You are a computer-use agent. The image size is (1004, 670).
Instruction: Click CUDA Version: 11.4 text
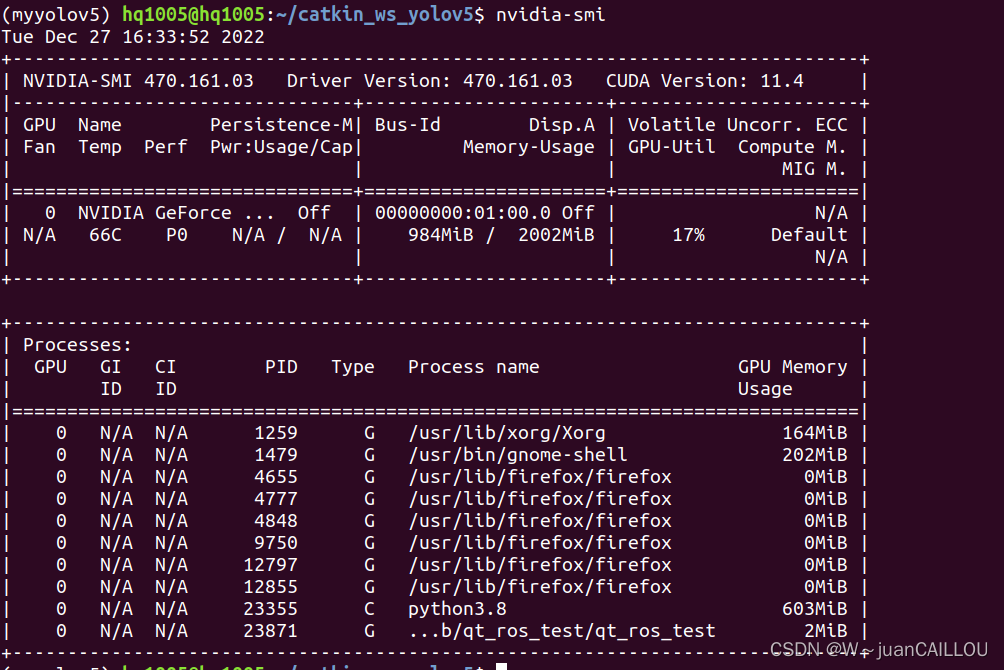tap(704, 81)
